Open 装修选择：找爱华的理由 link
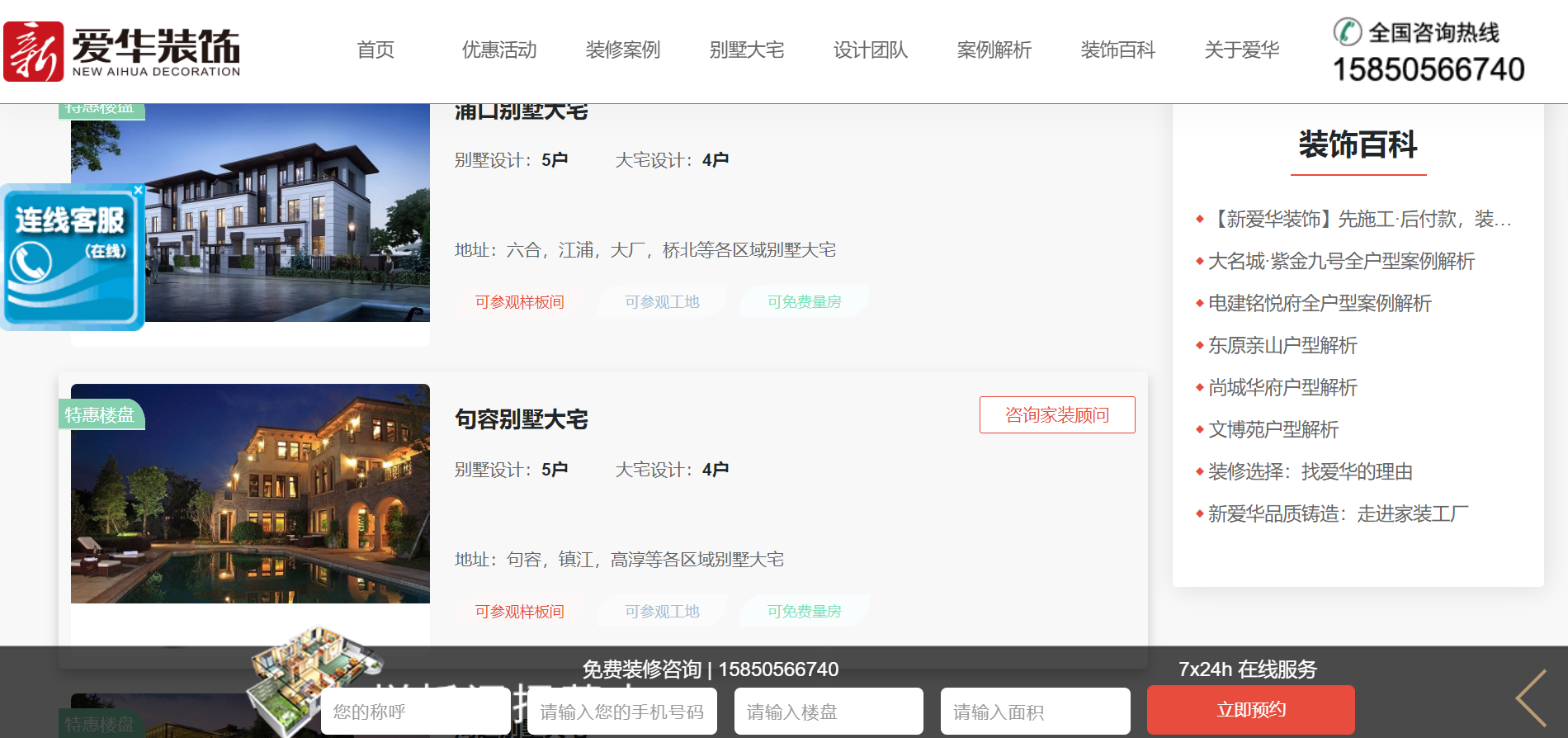The width and height of the screenshot is (1568, 738). [1311, 472]
